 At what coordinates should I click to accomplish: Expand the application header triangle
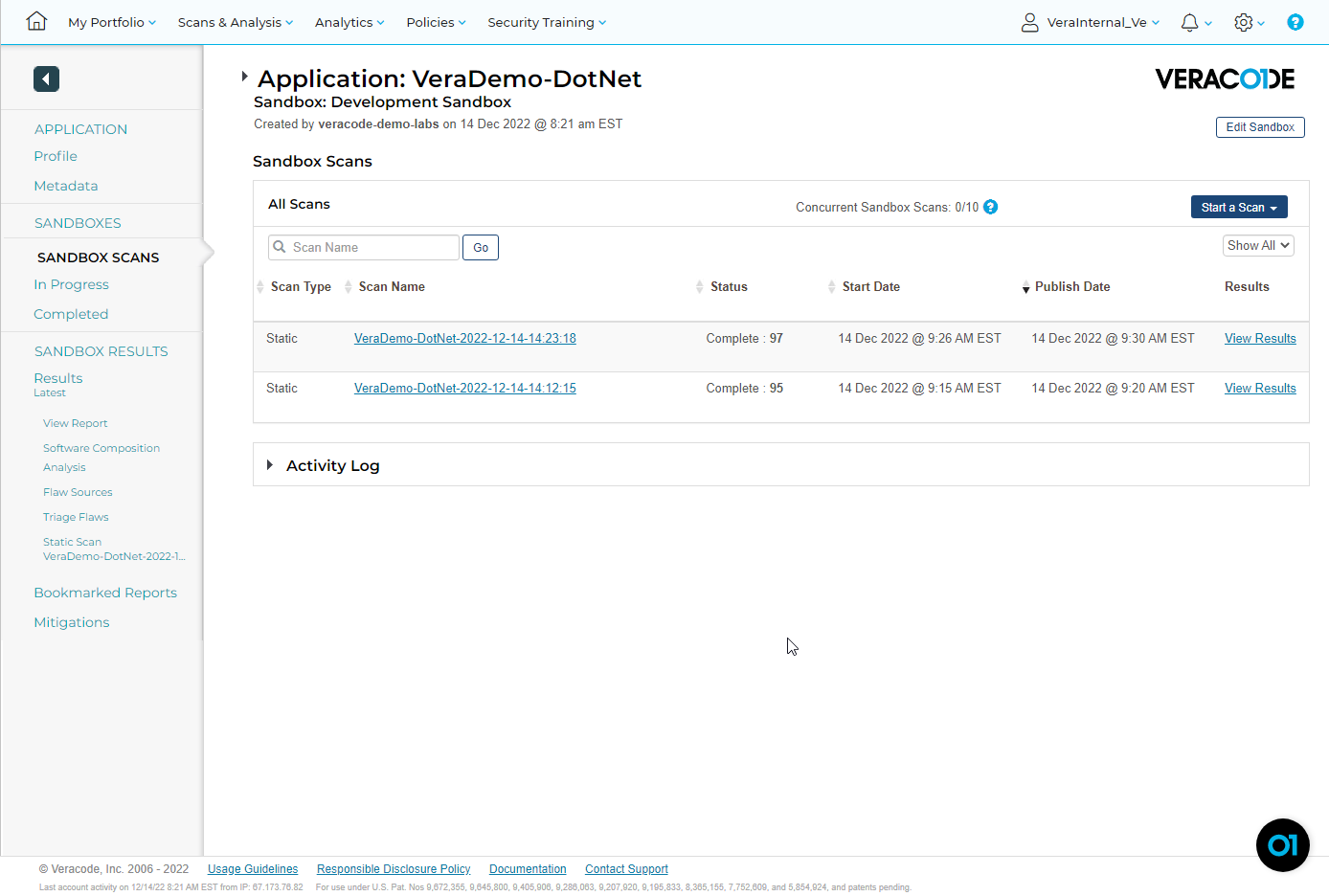244,77
